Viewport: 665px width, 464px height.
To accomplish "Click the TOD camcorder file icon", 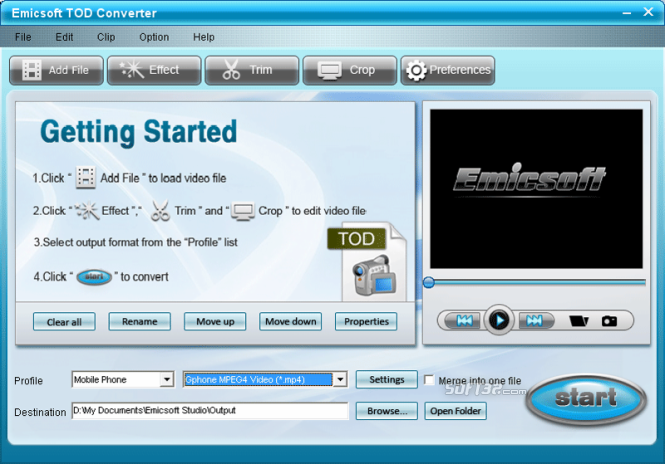I will click(368, 262).
